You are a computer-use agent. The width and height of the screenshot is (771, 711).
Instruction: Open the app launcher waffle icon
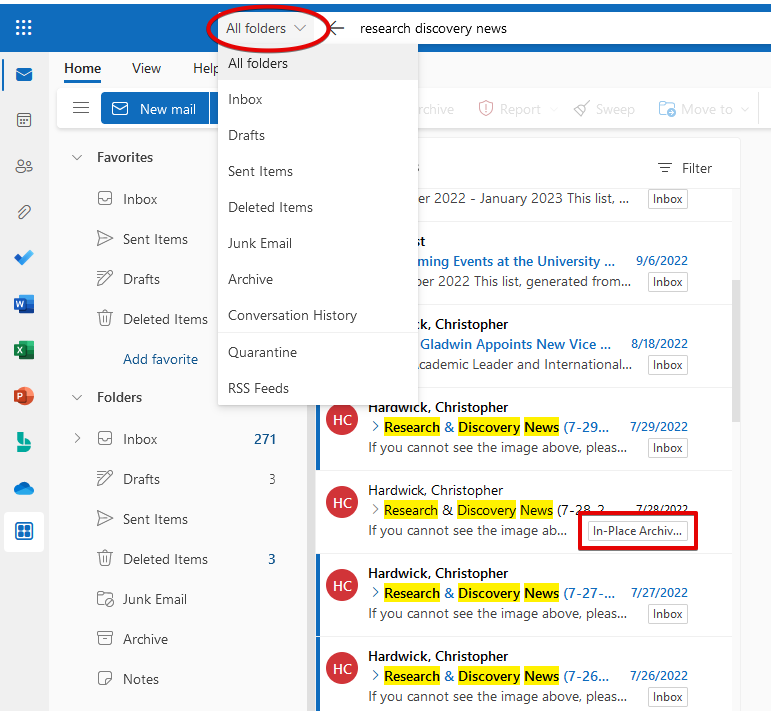coord(24,28)
